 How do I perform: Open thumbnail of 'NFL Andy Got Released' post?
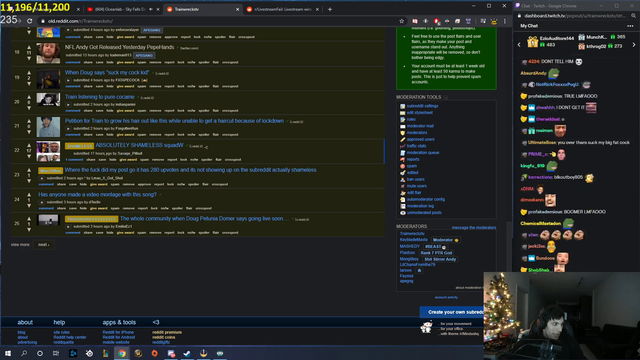pyautogui.click(x=48, y=53)
